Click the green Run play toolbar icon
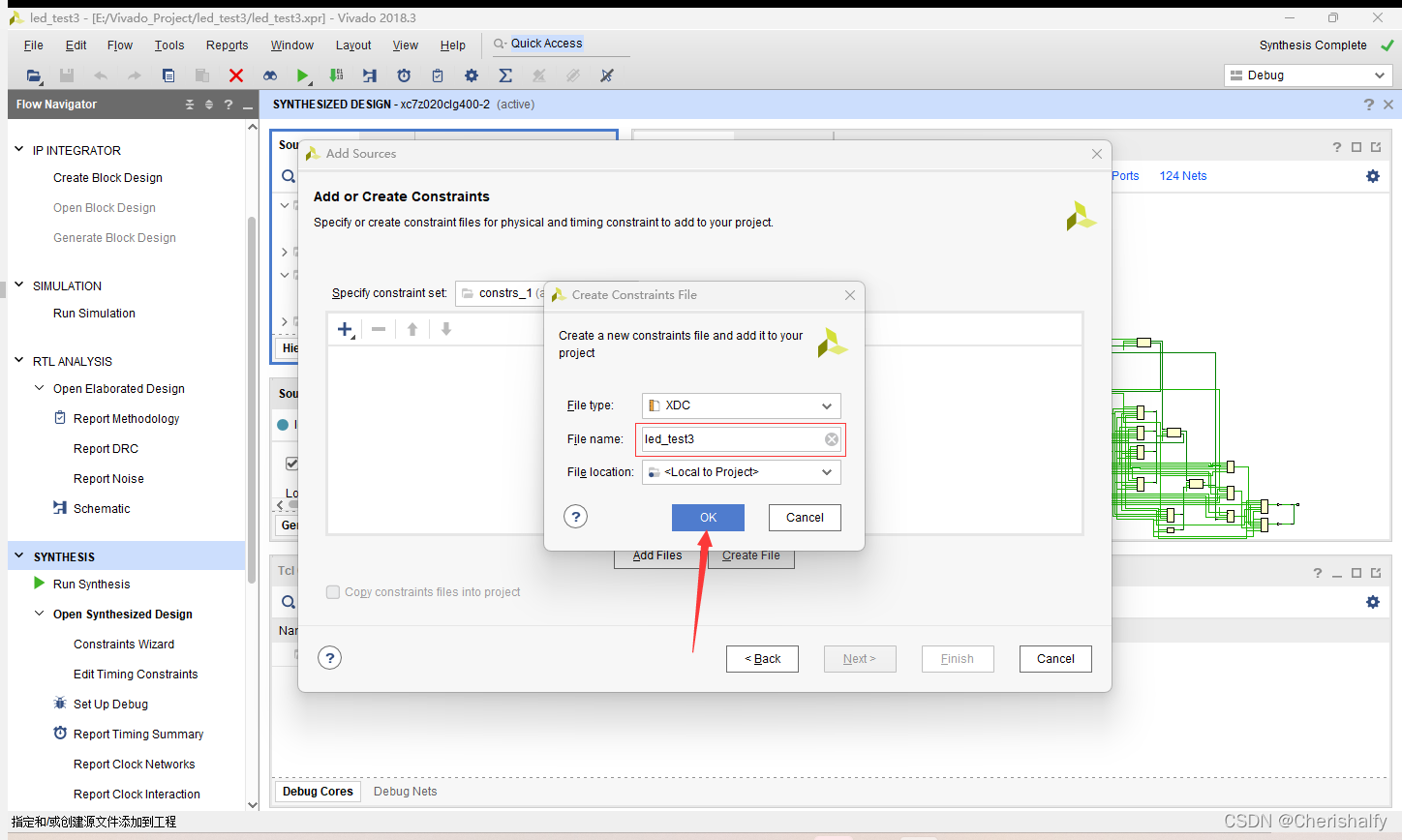 303,75
